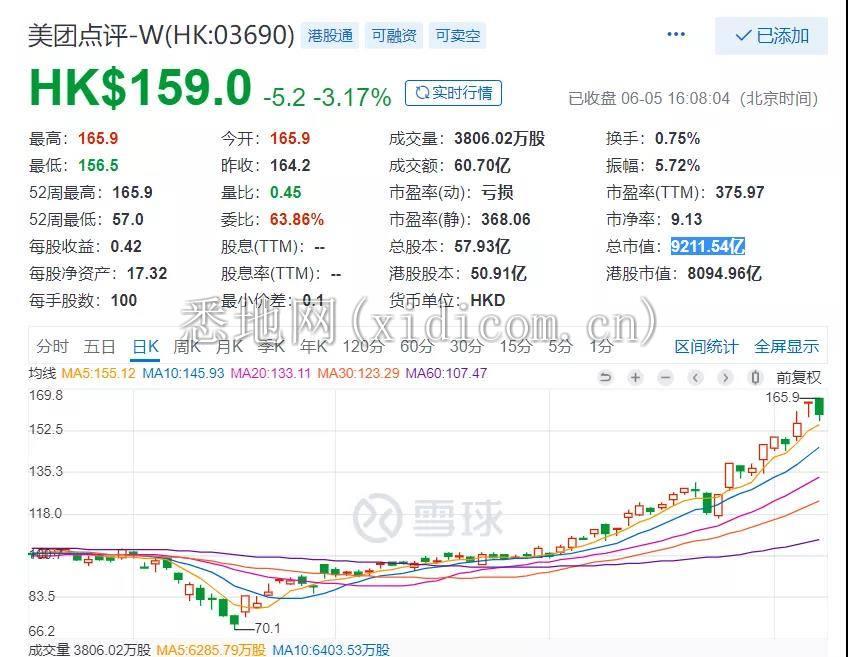Viewport: 848px width, 657px height.
Task: Select the 周K chart tab
Action: tap(187, 346)
